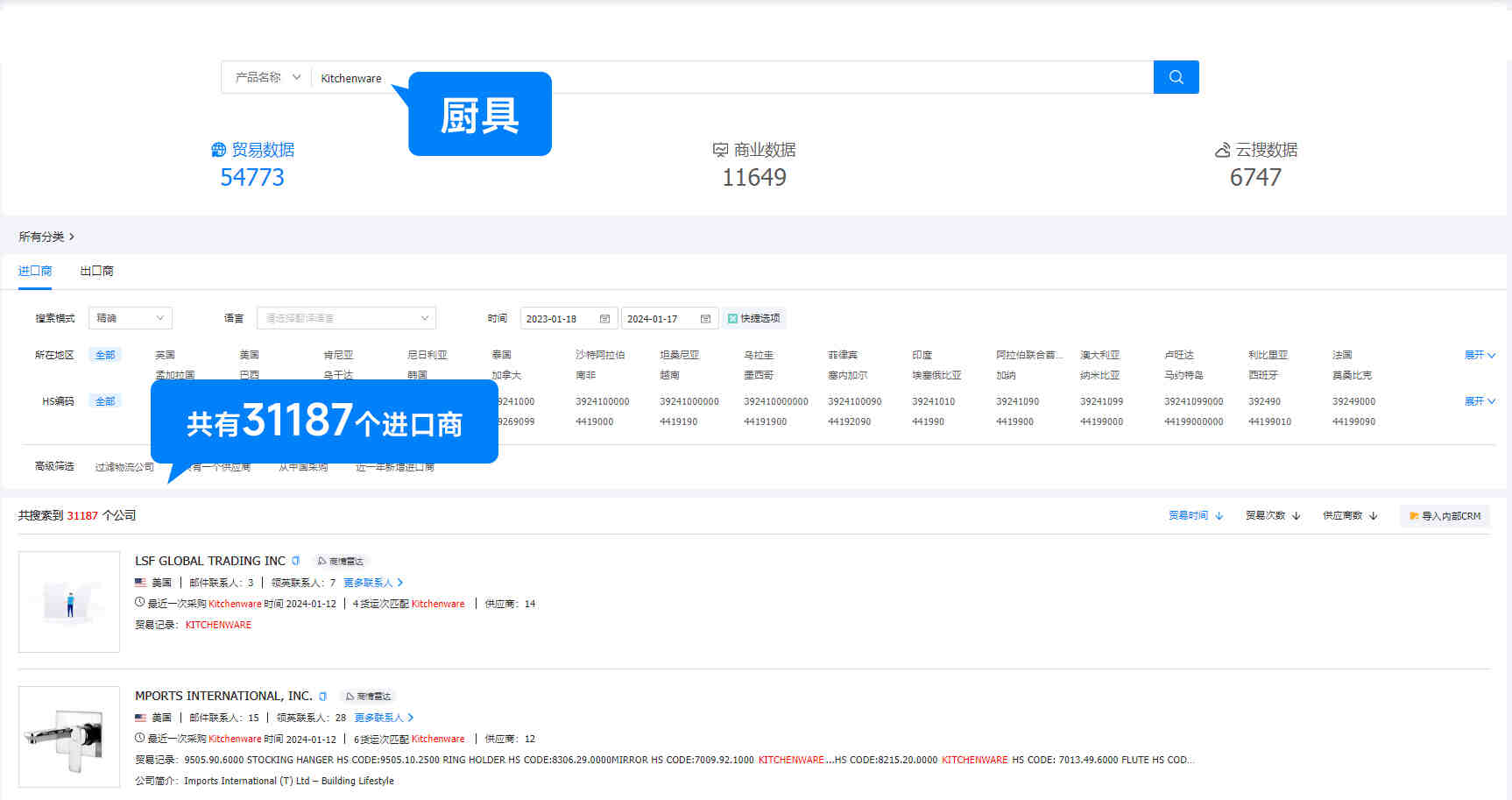The image size is (1512, 800).
Task: Filter region by 澳大利亚
Action: [x=1099, y=355]
